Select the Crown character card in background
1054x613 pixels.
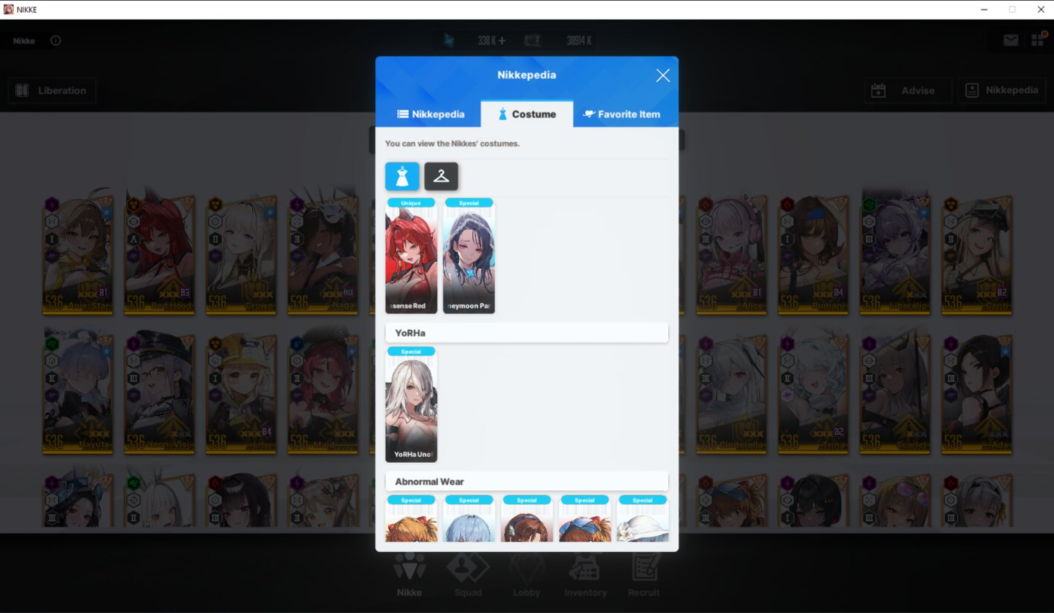[x=241, y=254]
